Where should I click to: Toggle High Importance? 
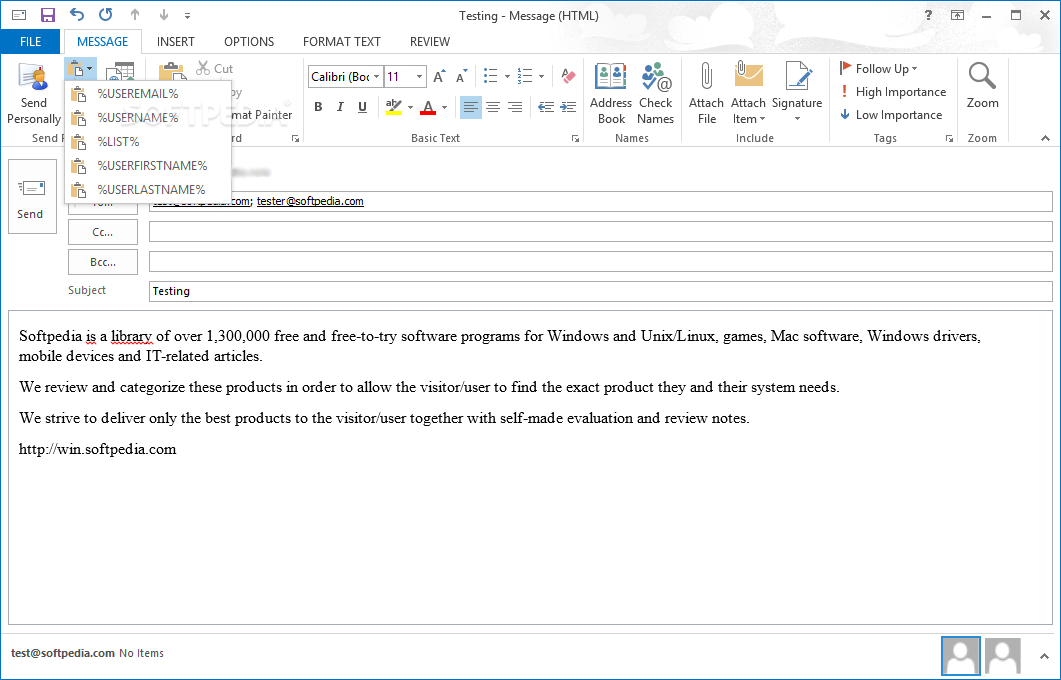point(893,91)
